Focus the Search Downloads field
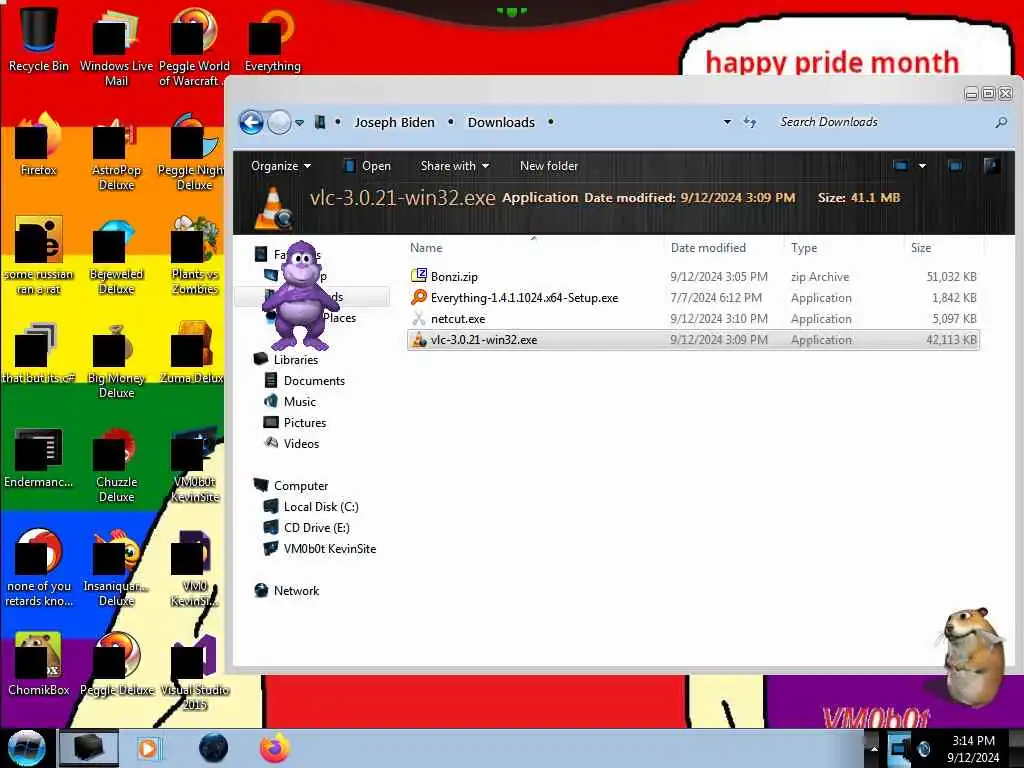 click(x=882, y=122)
